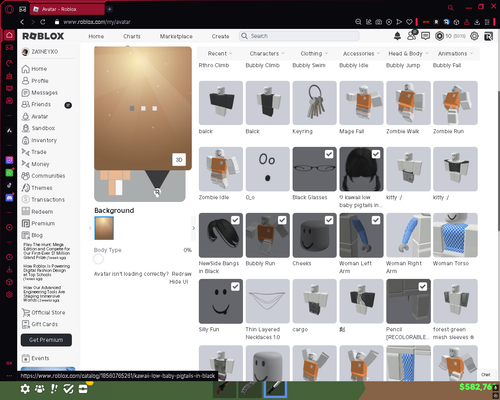The height and width of the screenshot is (400, 500).
Task: Focus the Roblox search field
Action: (299, 36)
